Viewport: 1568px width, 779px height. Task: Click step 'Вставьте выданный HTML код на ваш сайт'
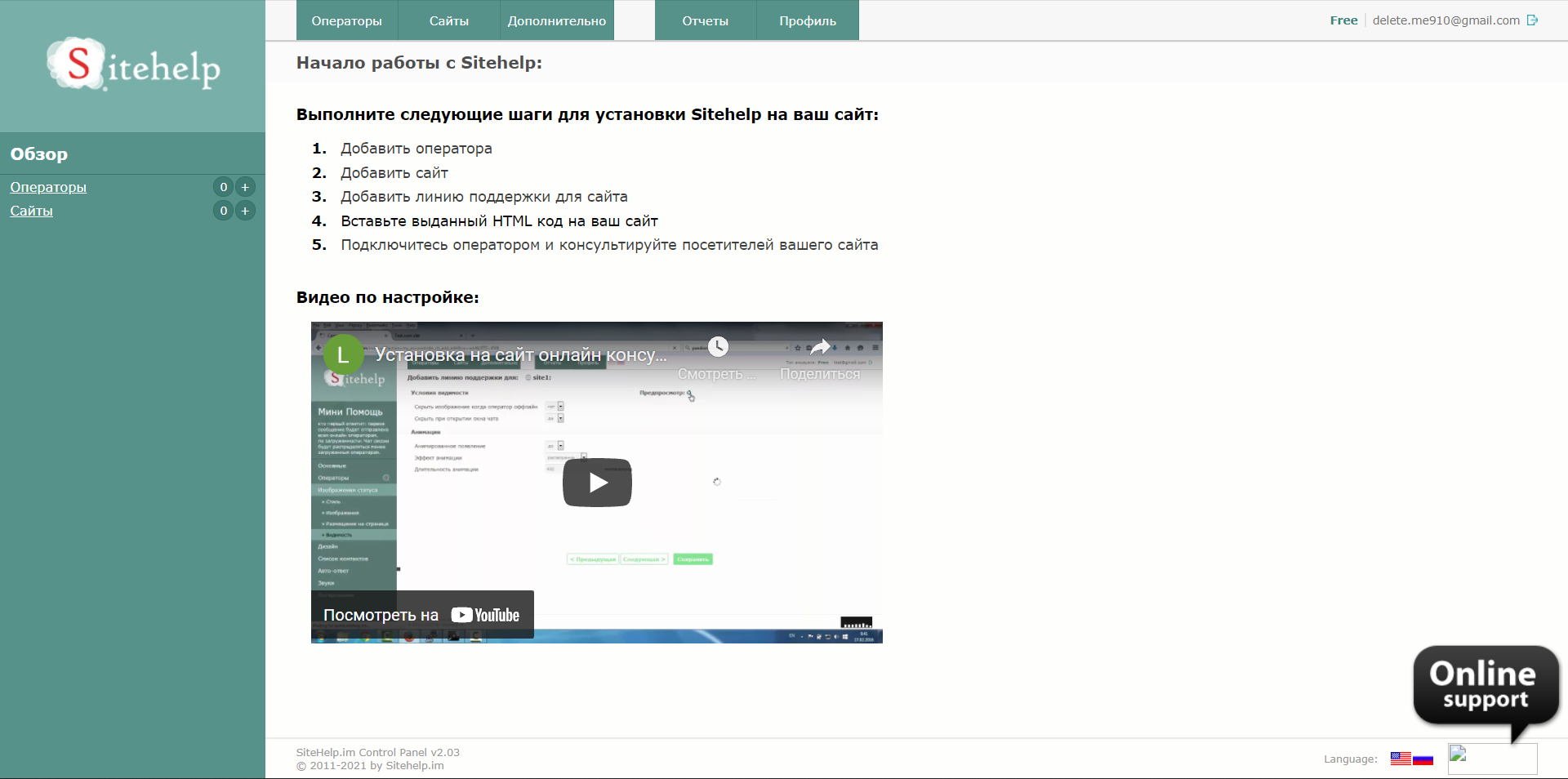[x=499, y=221]
